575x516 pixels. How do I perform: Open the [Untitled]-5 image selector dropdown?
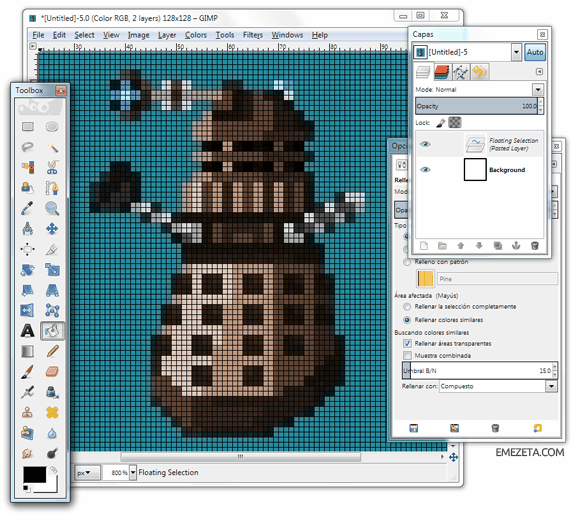tap(516, 52)
